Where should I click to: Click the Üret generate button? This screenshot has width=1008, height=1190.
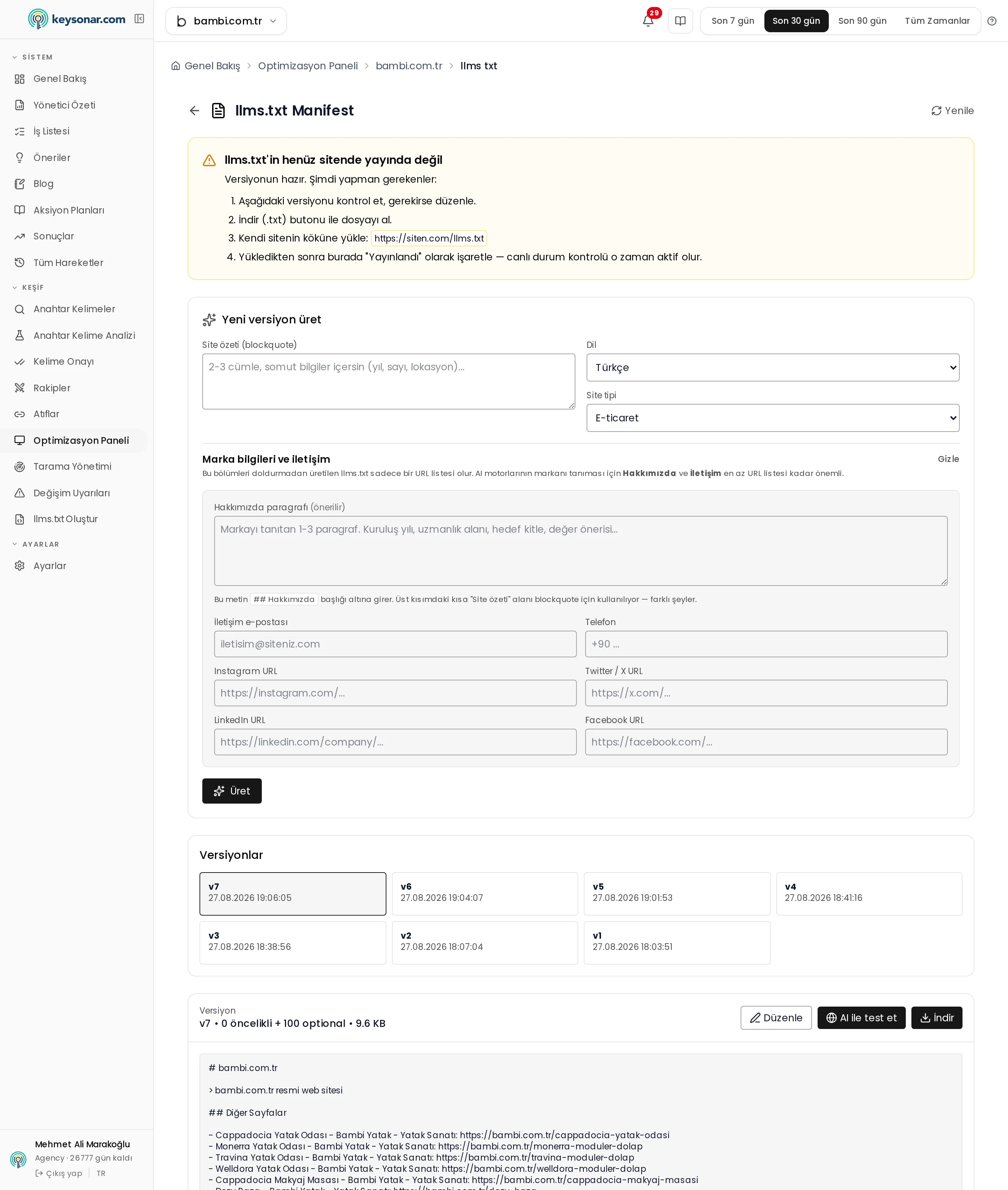(232, 791)
